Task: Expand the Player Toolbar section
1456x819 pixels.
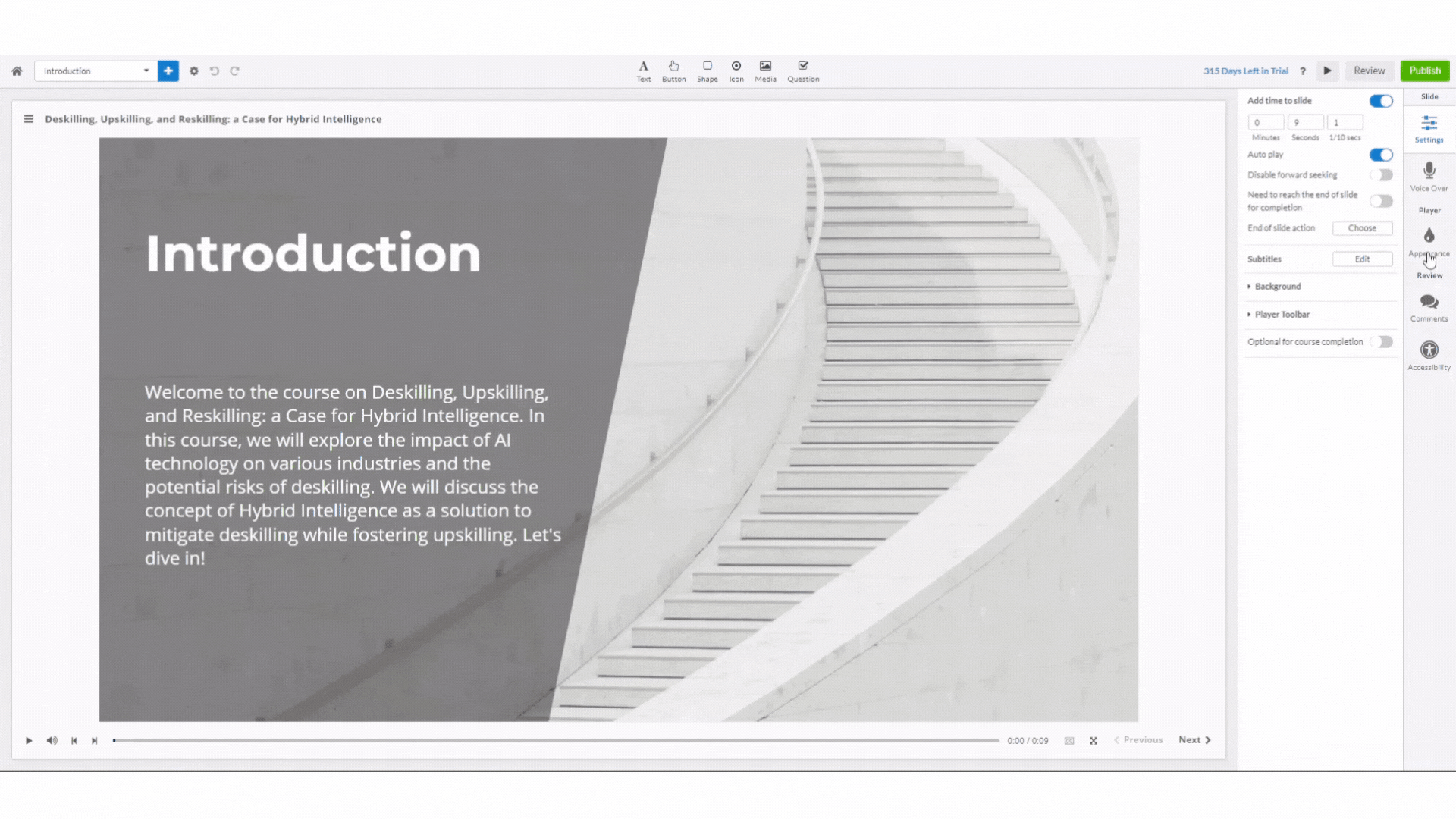Action: coord(1282,314)
